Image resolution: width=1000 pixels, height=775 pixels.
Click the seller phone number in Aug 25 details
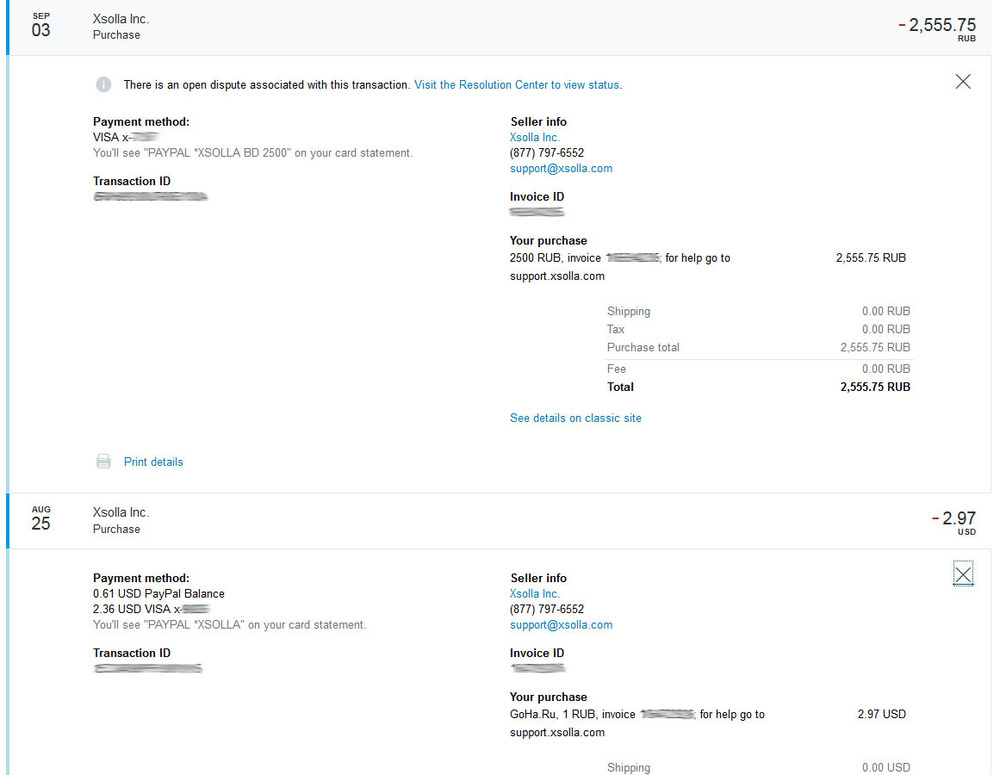click(x=547, y=609)
